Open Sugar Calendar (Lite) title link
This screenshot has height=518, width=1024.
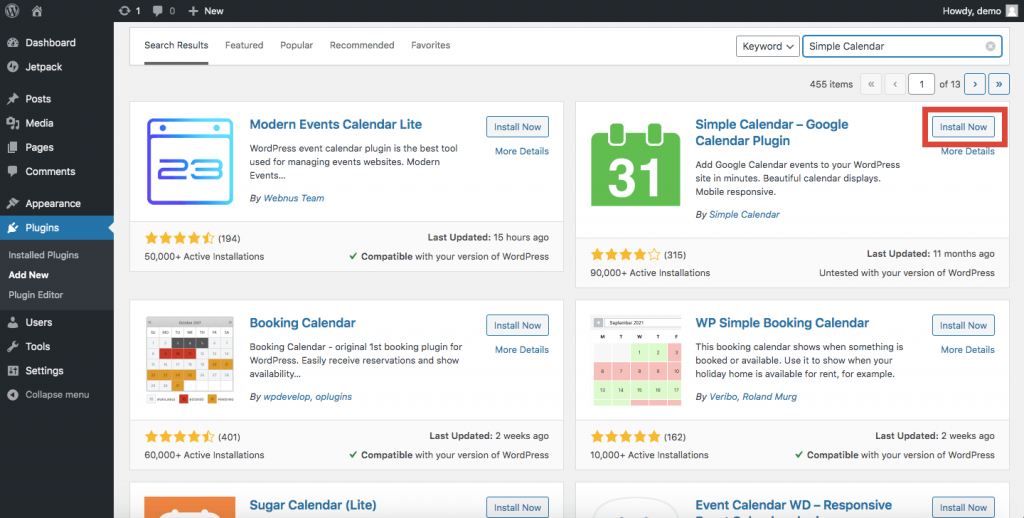click(313, 505)
